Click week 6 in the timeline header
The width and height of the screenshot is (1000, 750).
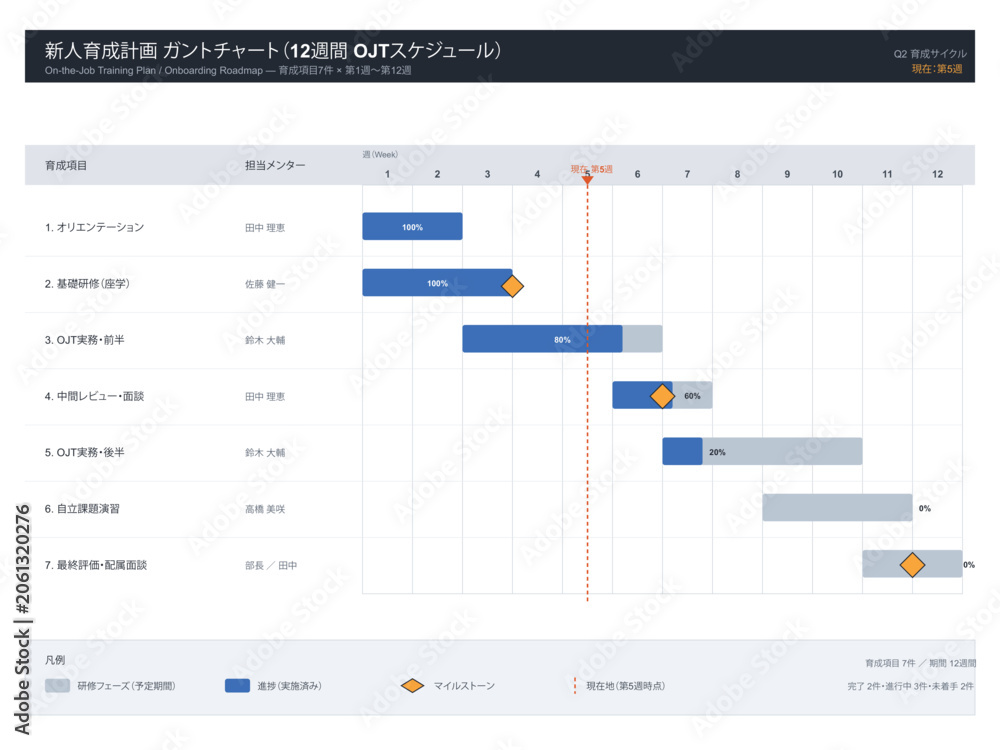point(637,174)
